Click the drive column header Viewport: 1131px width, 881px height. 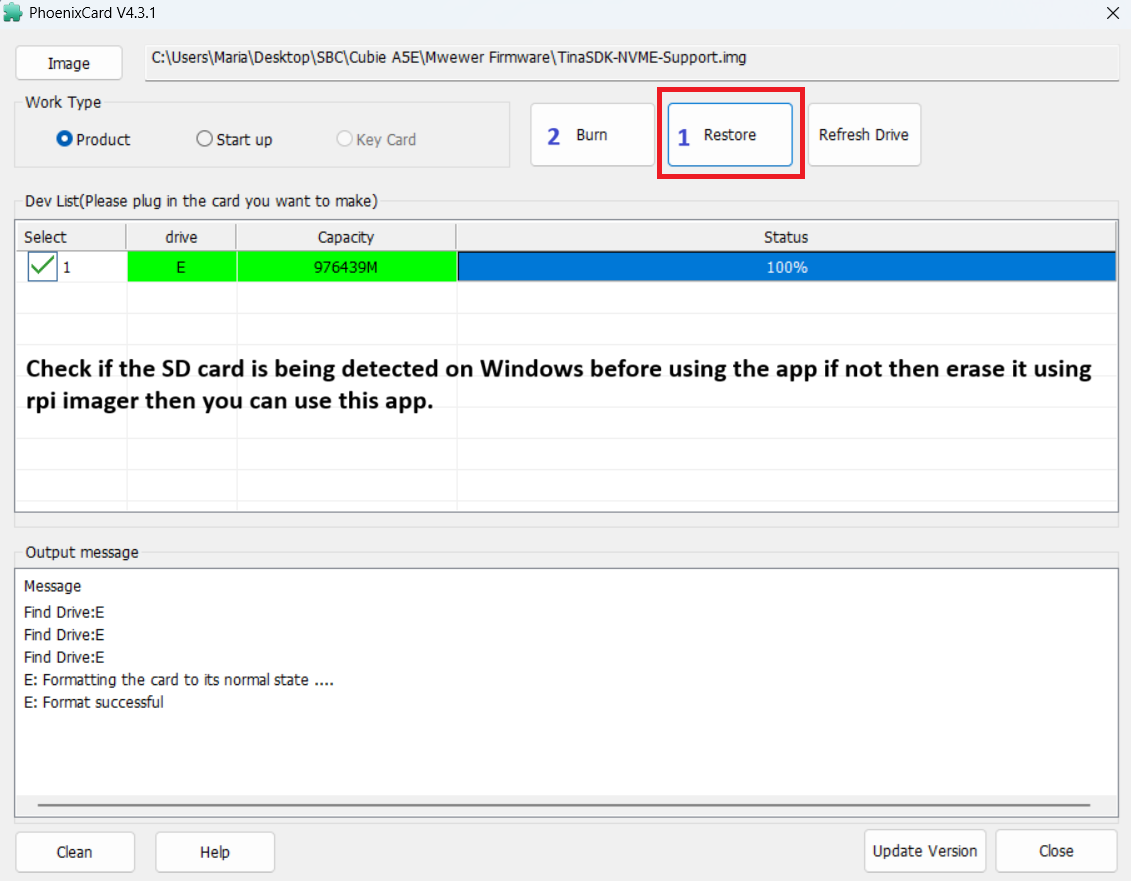181,237
